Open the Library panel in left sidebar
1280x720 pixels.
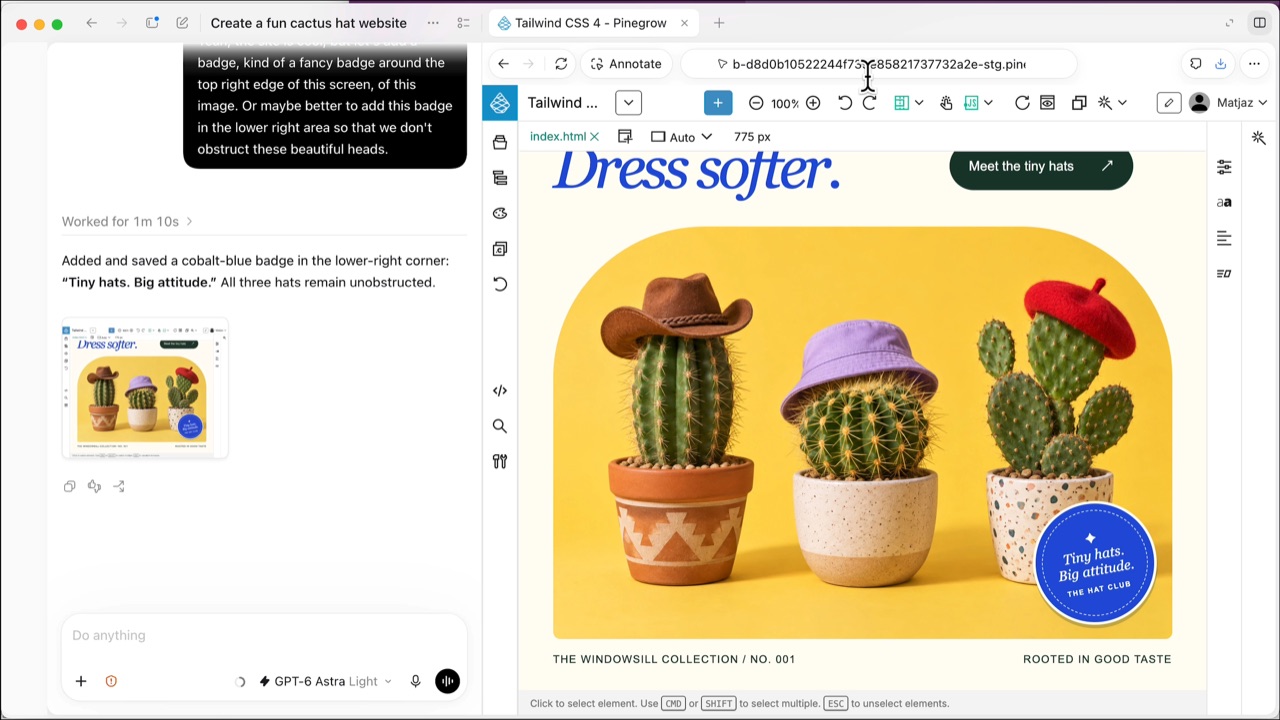tap(500, 142)
